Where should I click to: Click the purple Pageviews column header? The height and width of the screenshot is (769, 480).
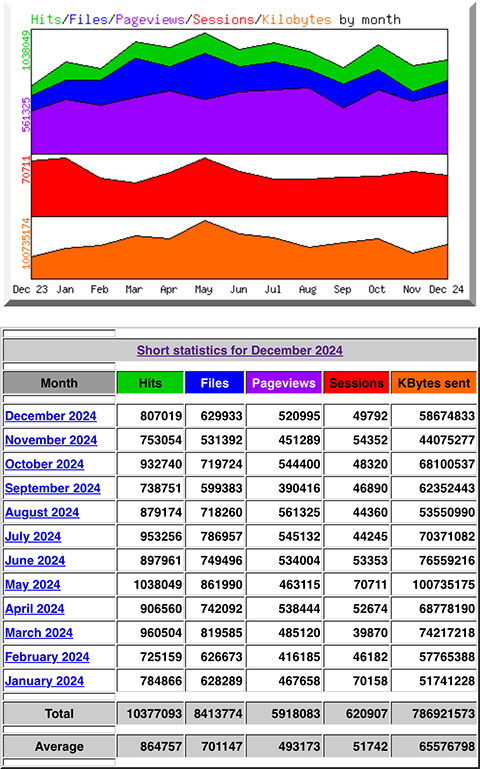284,383
